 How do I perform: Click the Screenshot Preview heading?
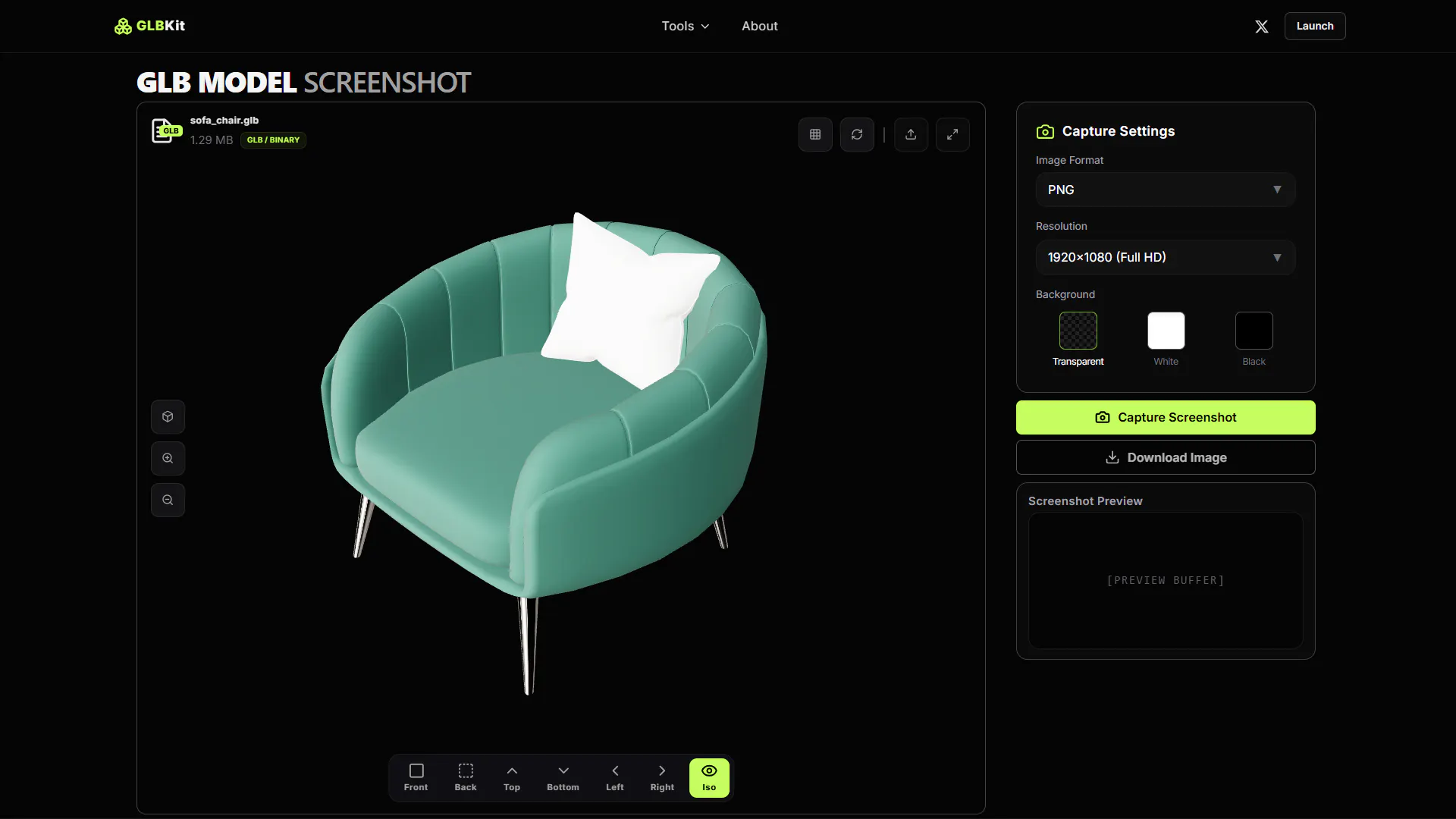[1085, 501]
